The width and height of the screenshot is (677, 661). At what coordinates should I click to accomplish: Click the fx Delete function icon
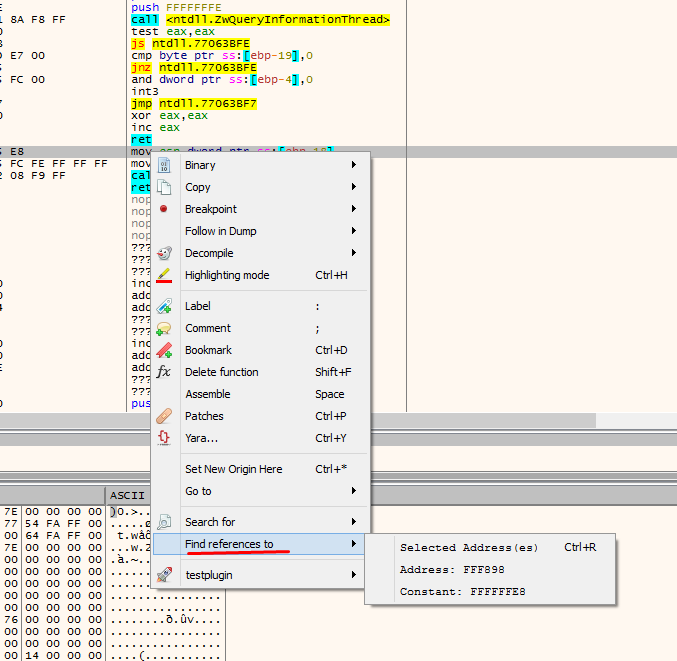(x=165, y=372)
